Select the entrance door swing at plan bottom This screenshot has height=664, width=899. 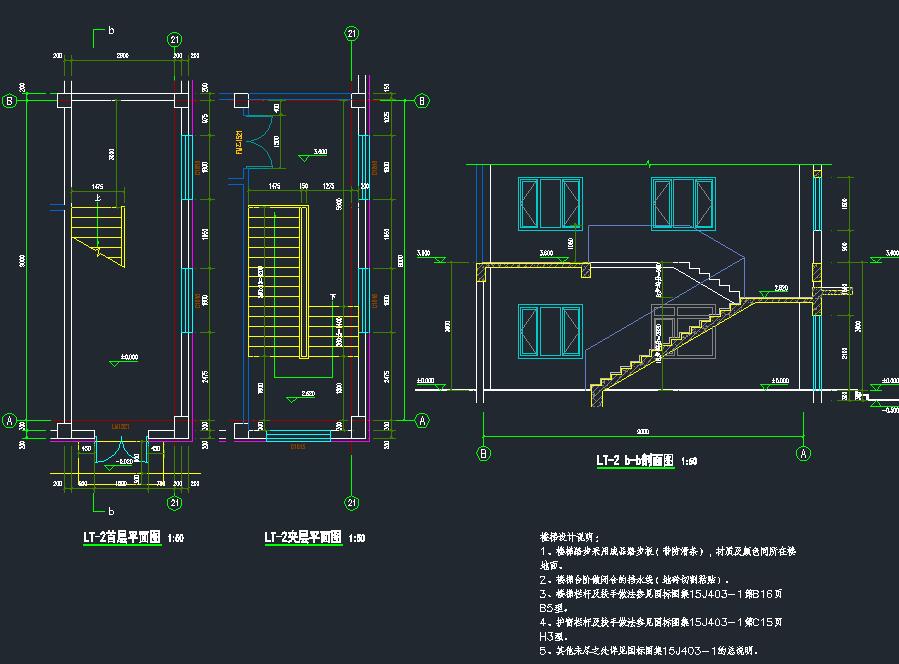coord(122,451)
